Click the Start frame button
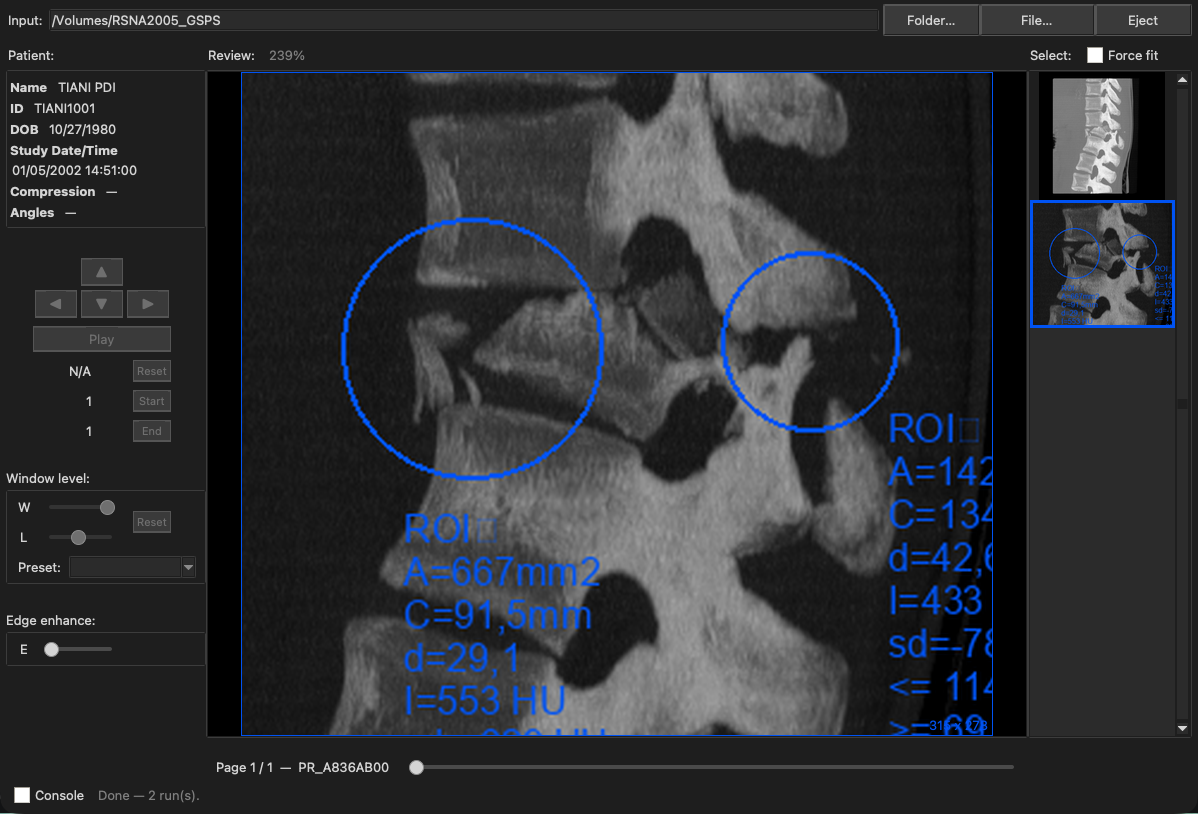Viewport: 1198px width, 814px height. [x=151, y=401]
